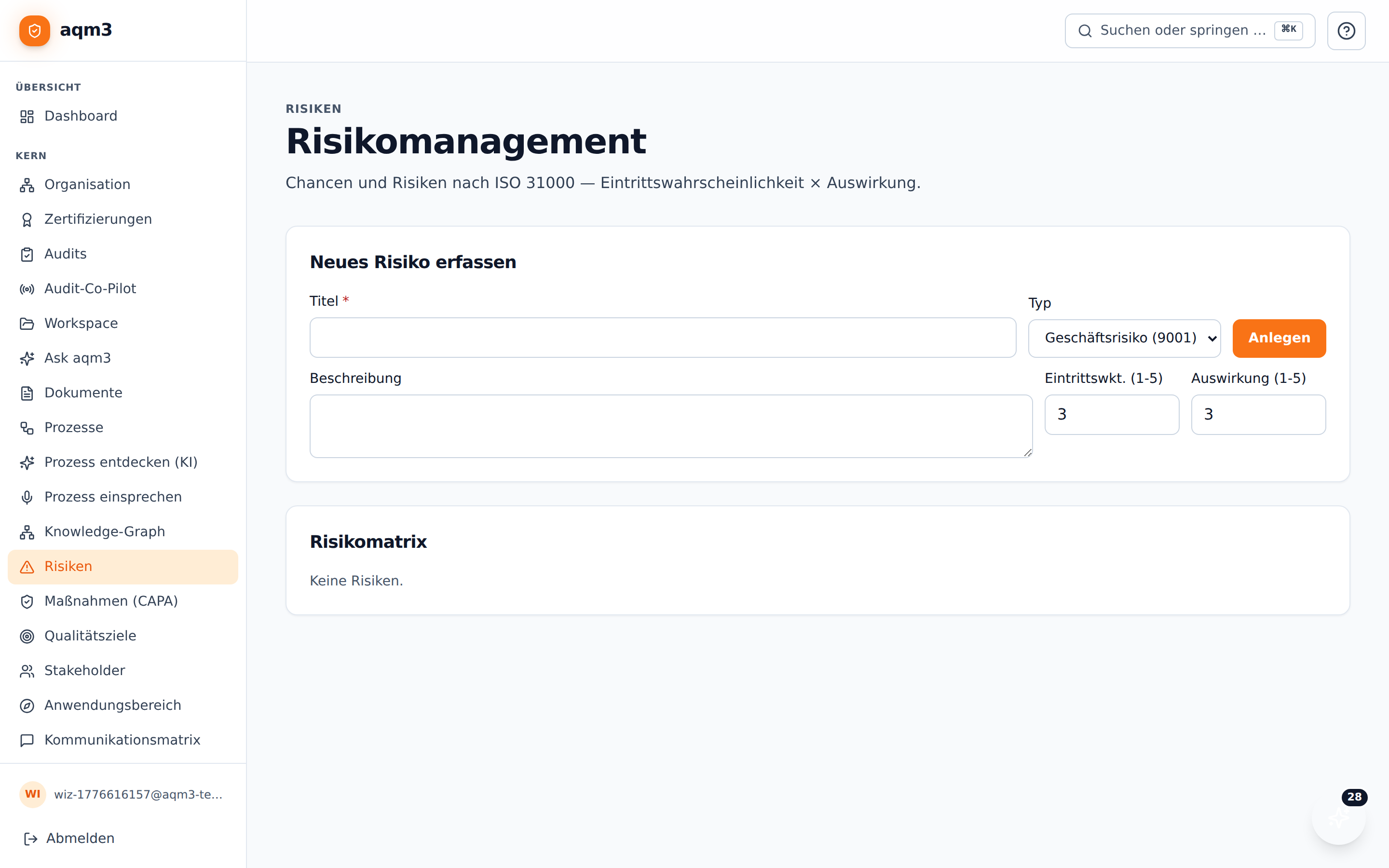The height and width of the screenshot is (868, 1389).
Task: Click the Knowledge-Graph network icon
Action: click(27, 532)
